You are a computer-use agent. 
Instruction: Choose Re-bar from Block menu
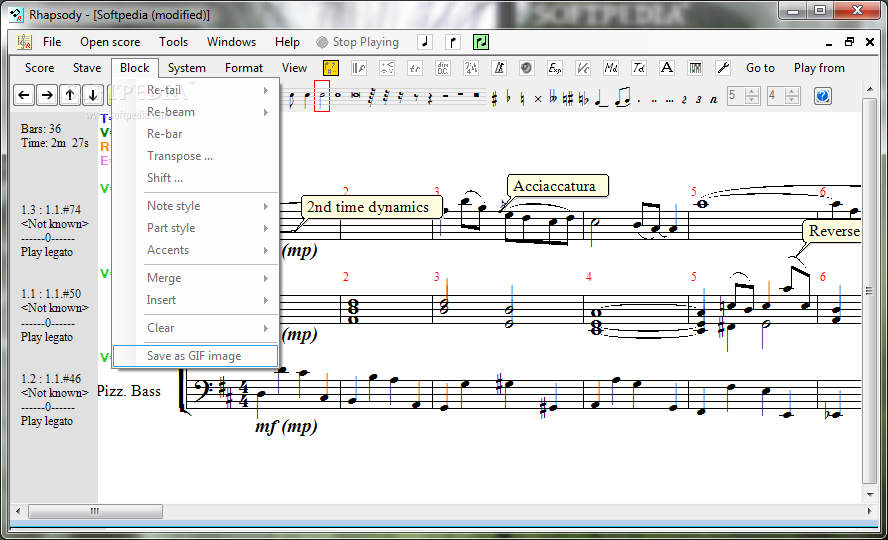coord(195,134)
